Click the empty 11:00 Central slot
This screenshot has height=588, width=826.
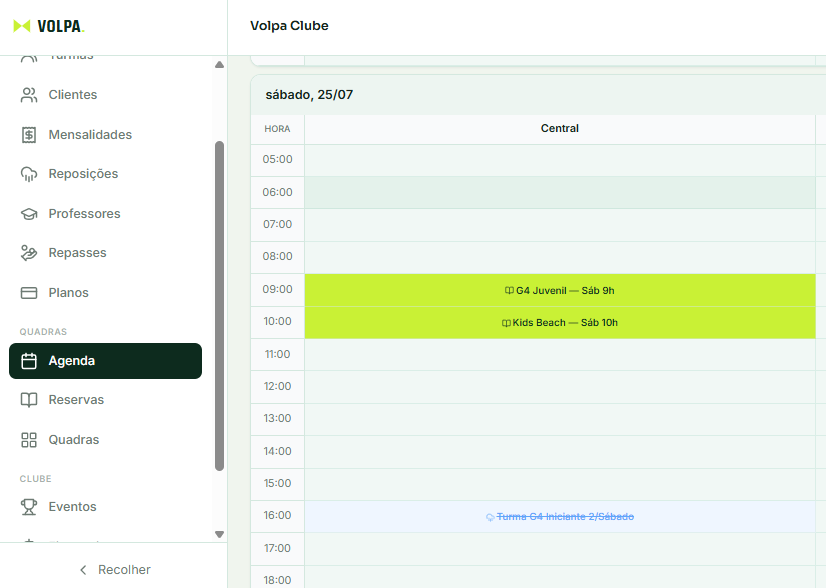pyautogui.click(x=560, y=355)
